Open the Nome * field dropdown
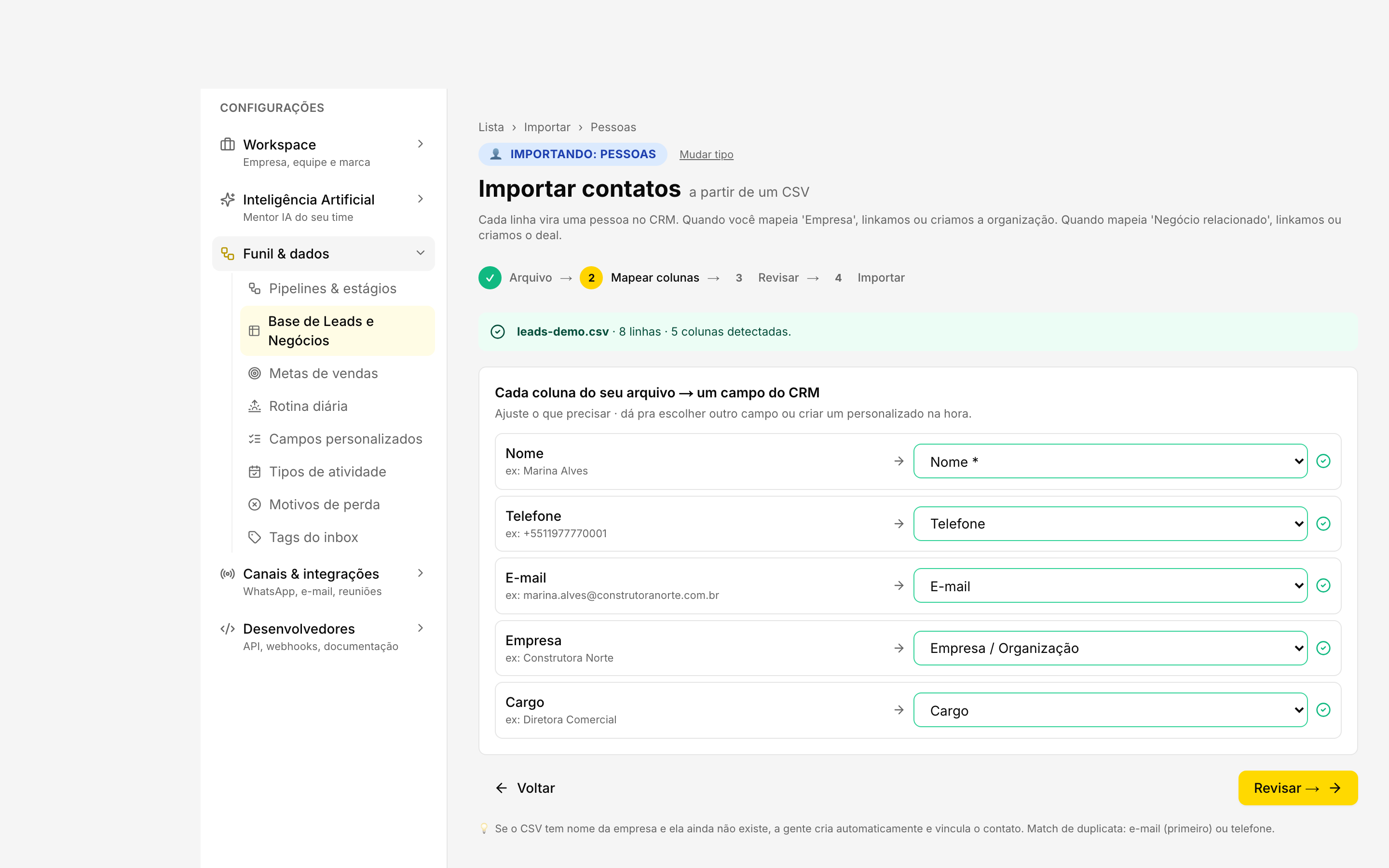Image resolution: width=1389 pixels, height=868 pixels. [x=1110, y=461]
